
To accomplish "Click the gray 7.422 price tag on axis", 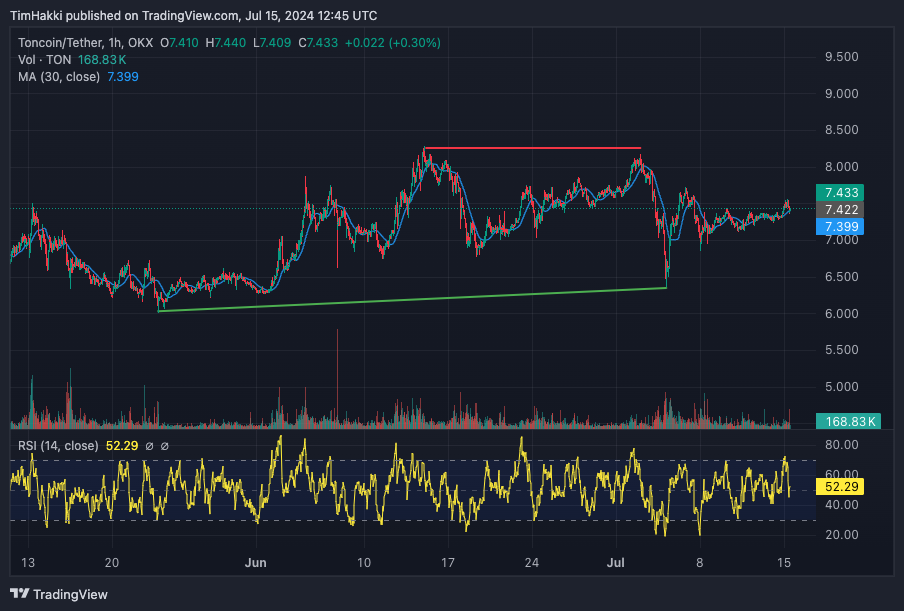I will [840, 210].
